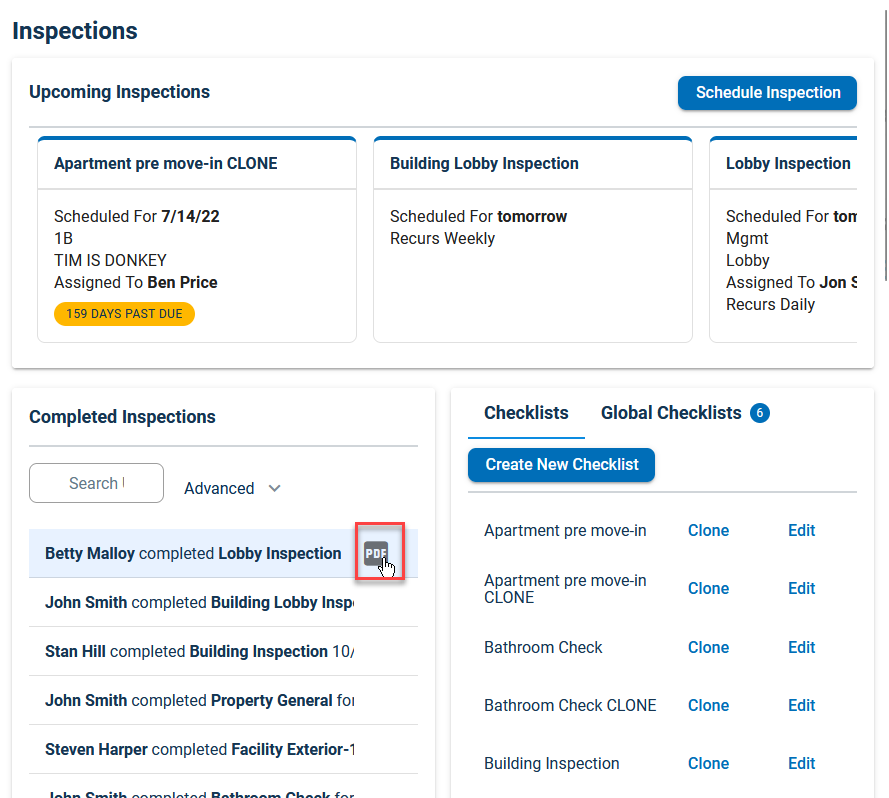The height and width of the screenshot is (798, 889).
Task: Download the PDF of Betty Malloy's Lobby Inspection
Action: (x=376, y=552)
